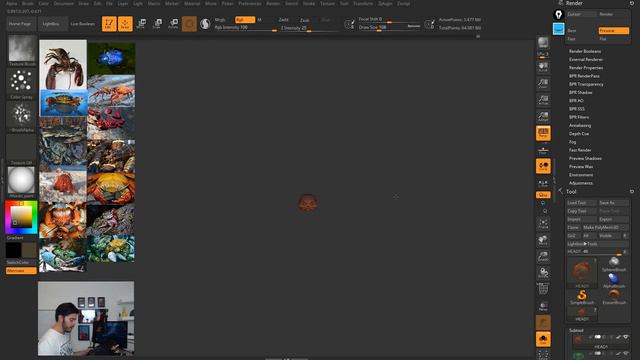
Task: Pick a color in the color picker square
Action: point(21,217)
